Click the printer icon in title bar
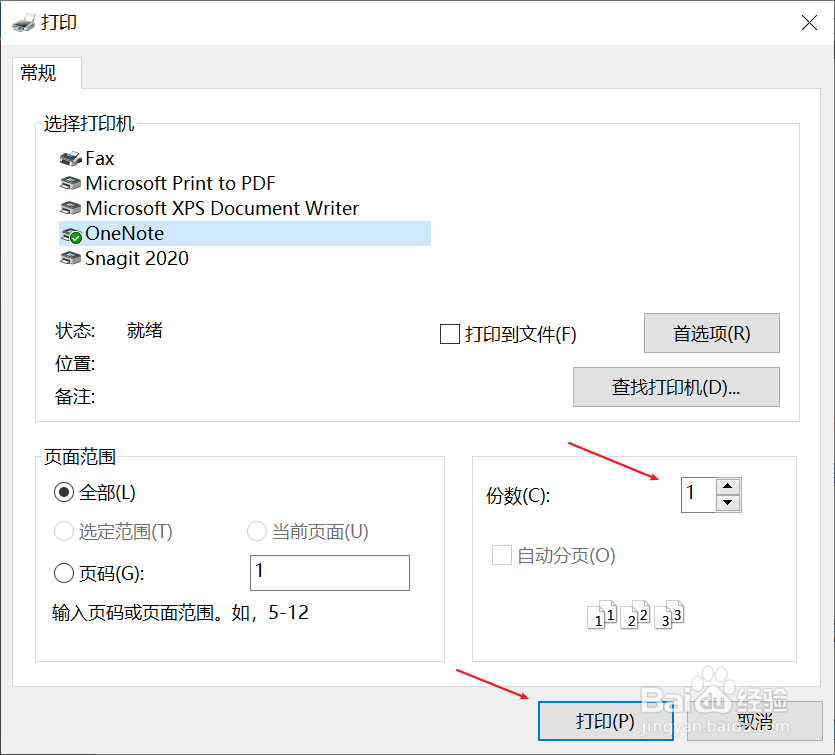The width and height of the screenshot is (835, 755). pyautogui.click(x=24, y=23)
